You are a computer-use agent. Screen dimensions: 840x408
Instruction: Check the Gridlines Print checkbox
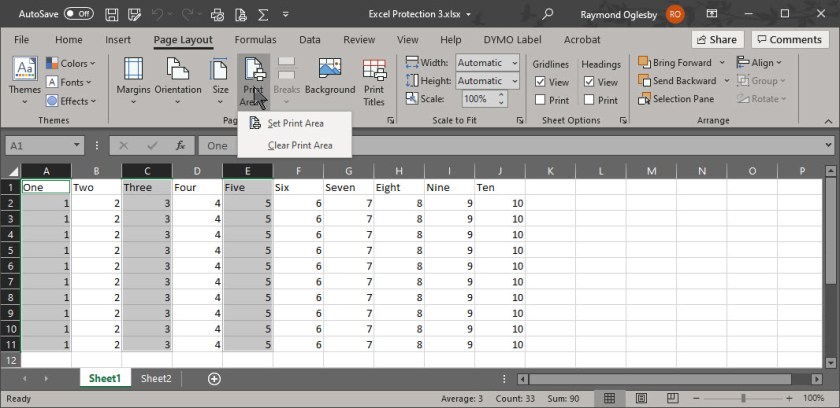[540, 100]
